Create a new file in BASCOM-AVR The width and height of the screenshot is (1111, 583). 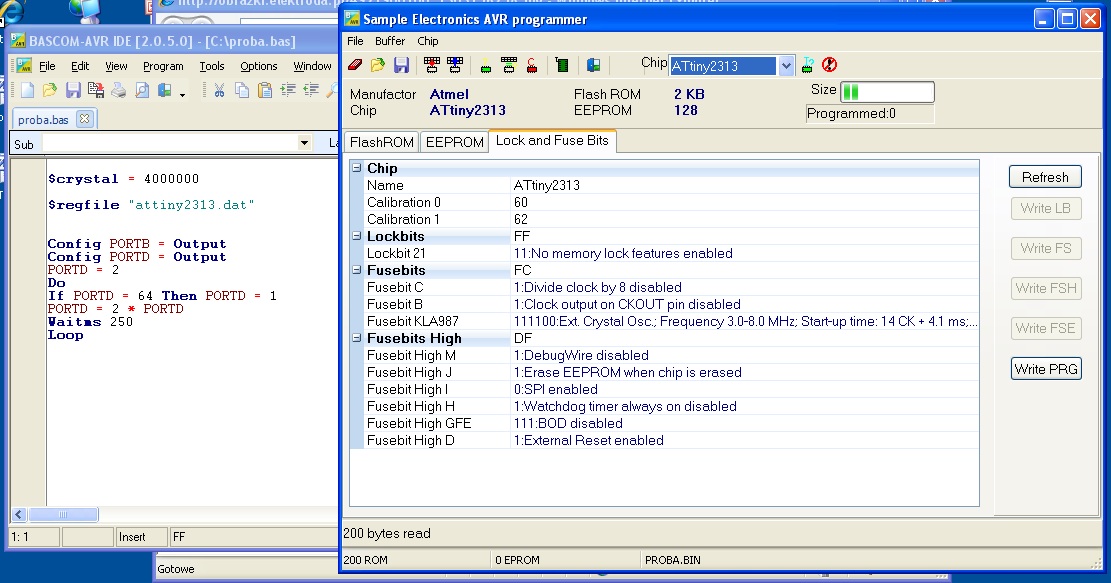point(27,90)
